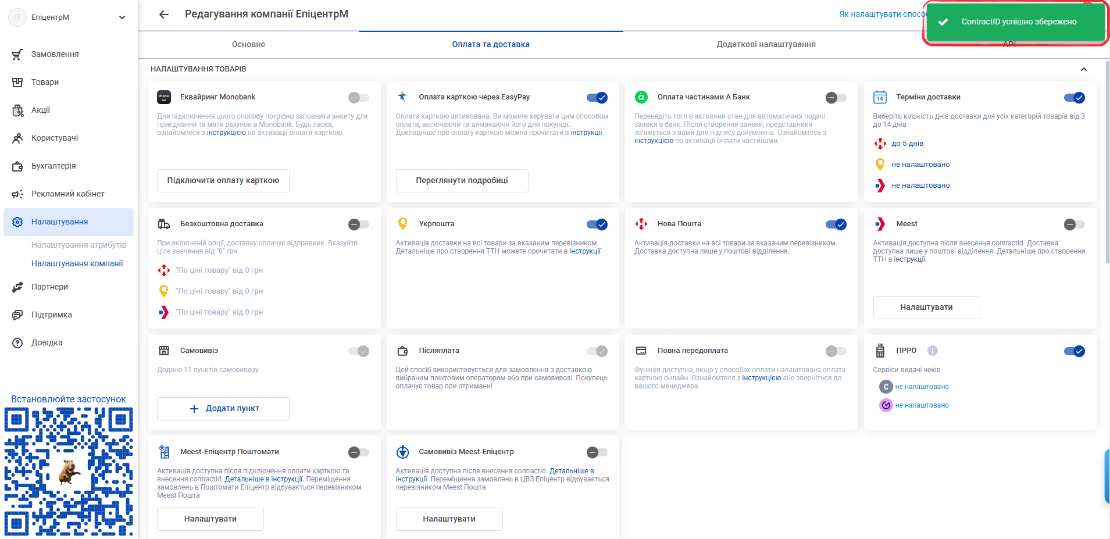Toggle the Безкоштовна доставка switch
This screenshot has width=1110, height=539.
(359, 224)
